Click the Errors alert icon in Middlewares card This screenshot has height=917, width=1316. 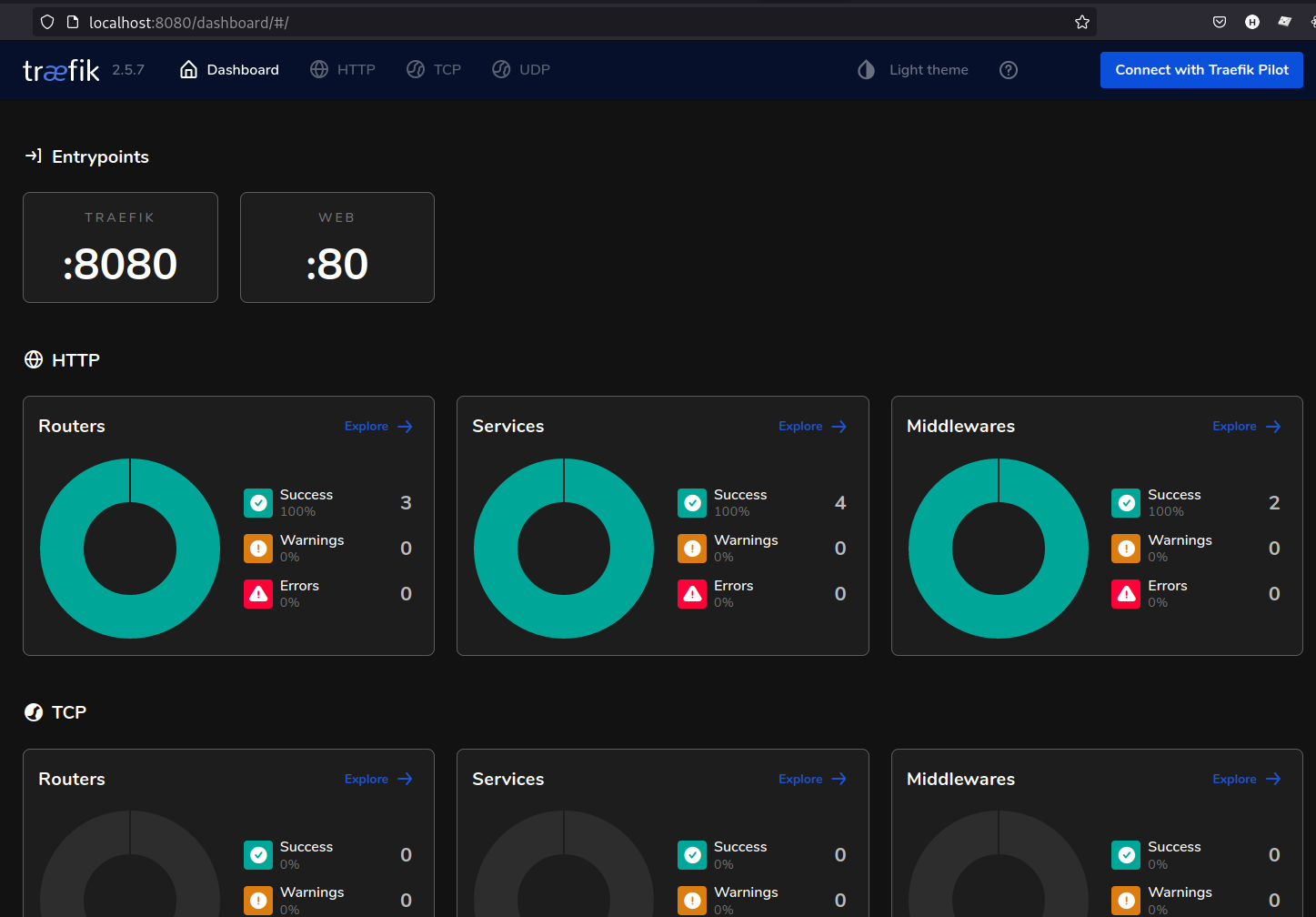(1126, 593)
